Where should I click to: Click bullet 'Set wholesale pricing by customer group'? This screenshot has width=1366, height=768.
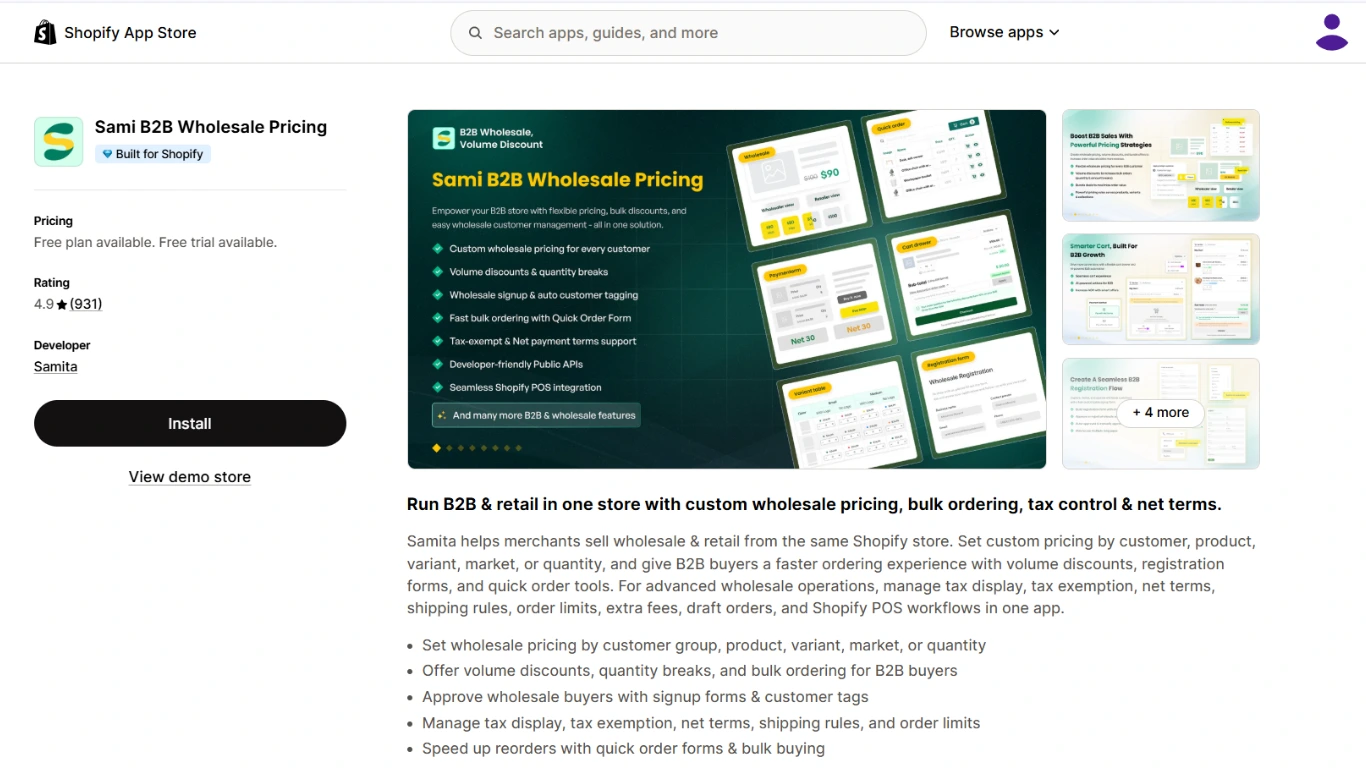[x=704, y=645]
